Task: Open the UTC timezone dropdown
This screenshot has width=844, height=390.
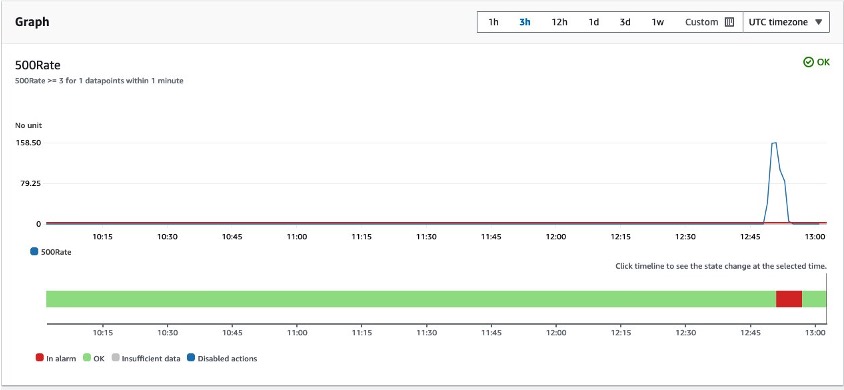Action: [x=786, y=22]
